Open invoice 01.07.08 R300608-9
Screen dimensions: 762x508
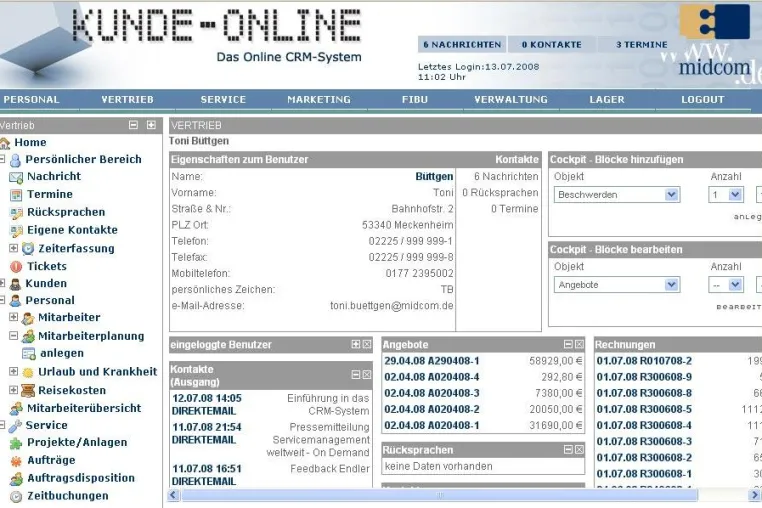(x=644, y=377)
